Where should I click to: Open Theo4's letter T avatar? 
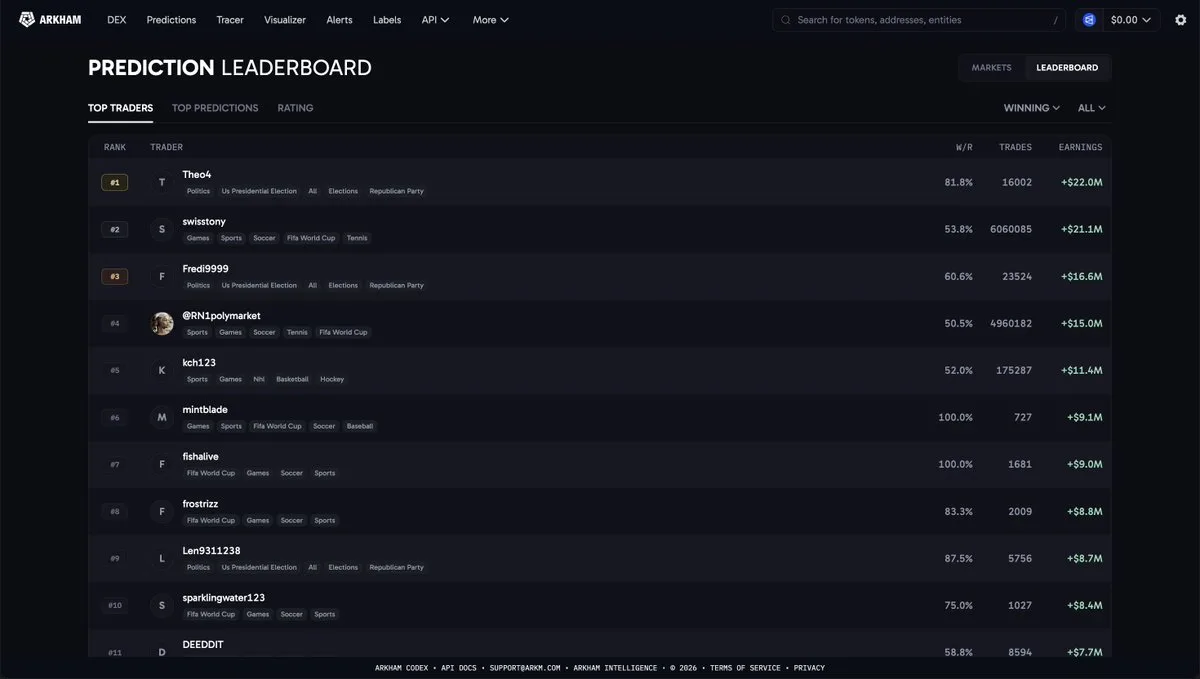pyautogui.click(x=162, y=182)
